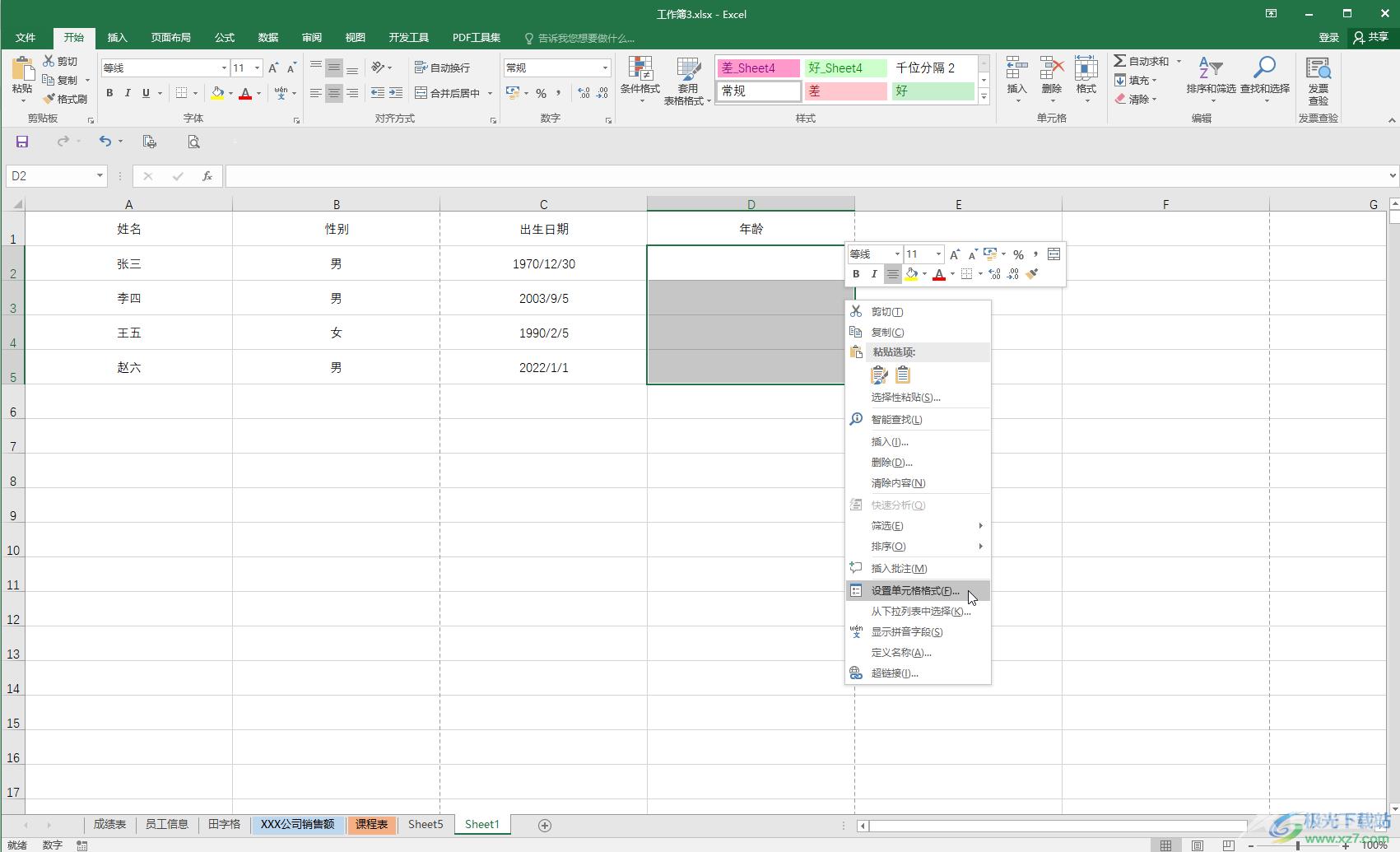
Task: Toggle Underline in the ribbon
Action: tap(146, 93)
